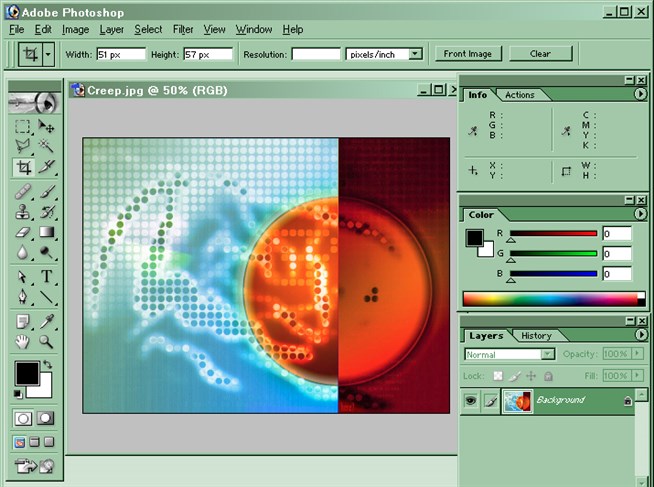Switch to the History tab
Screen dimensions: 654x487
click(x=536, y=336)
